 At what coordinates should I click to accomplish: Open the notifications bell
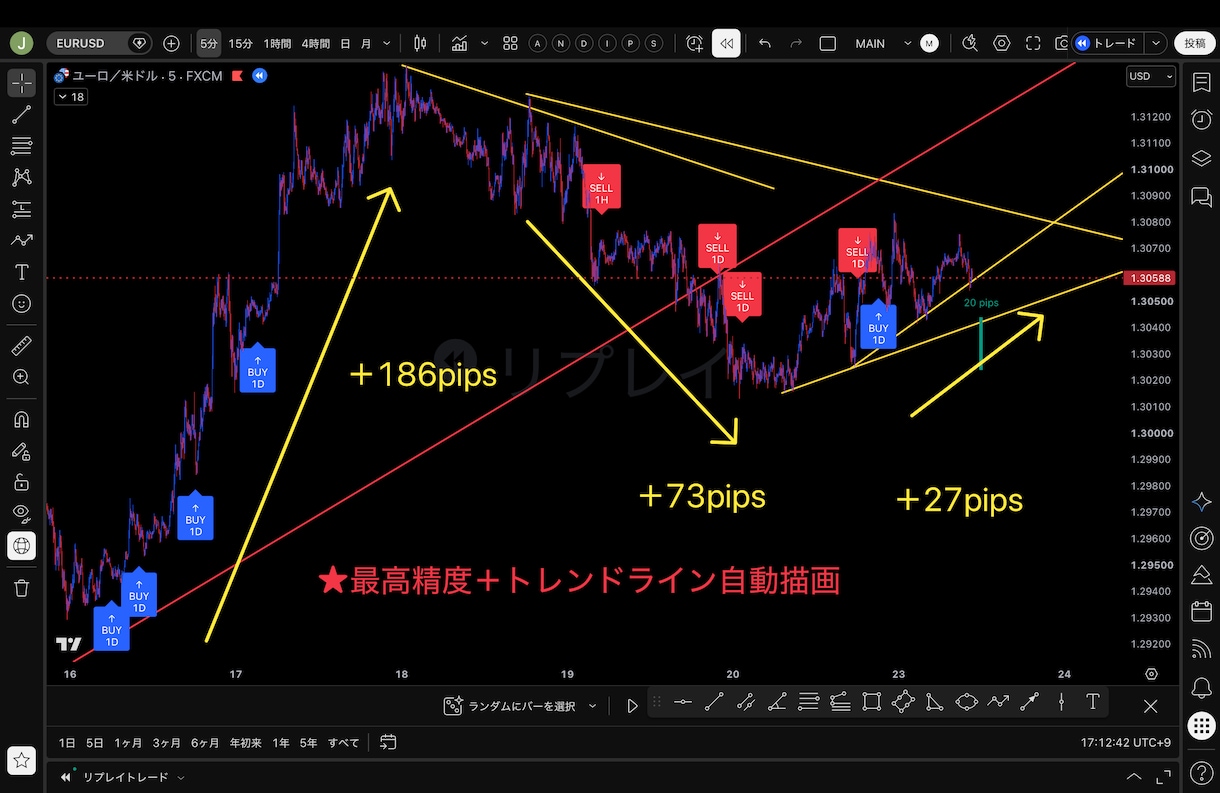1201,688
